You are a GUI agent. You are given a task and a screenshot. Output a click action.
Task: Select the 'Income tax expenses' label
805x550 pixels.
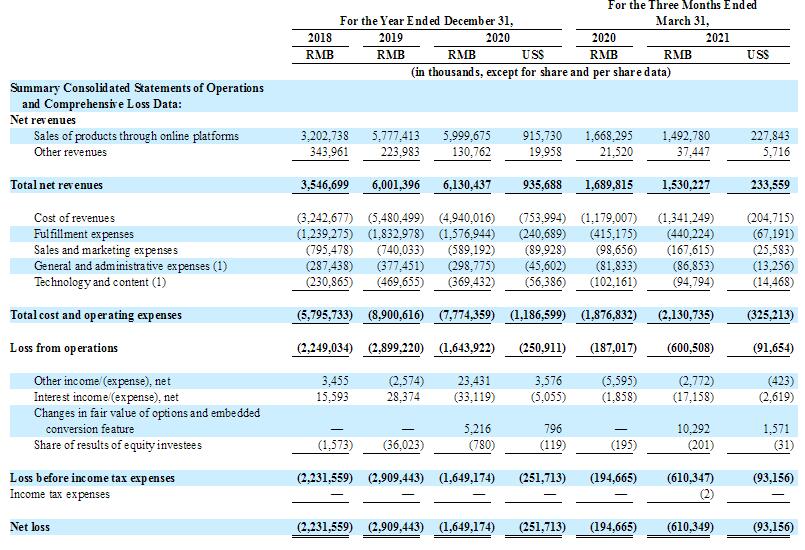click(60, 494)
